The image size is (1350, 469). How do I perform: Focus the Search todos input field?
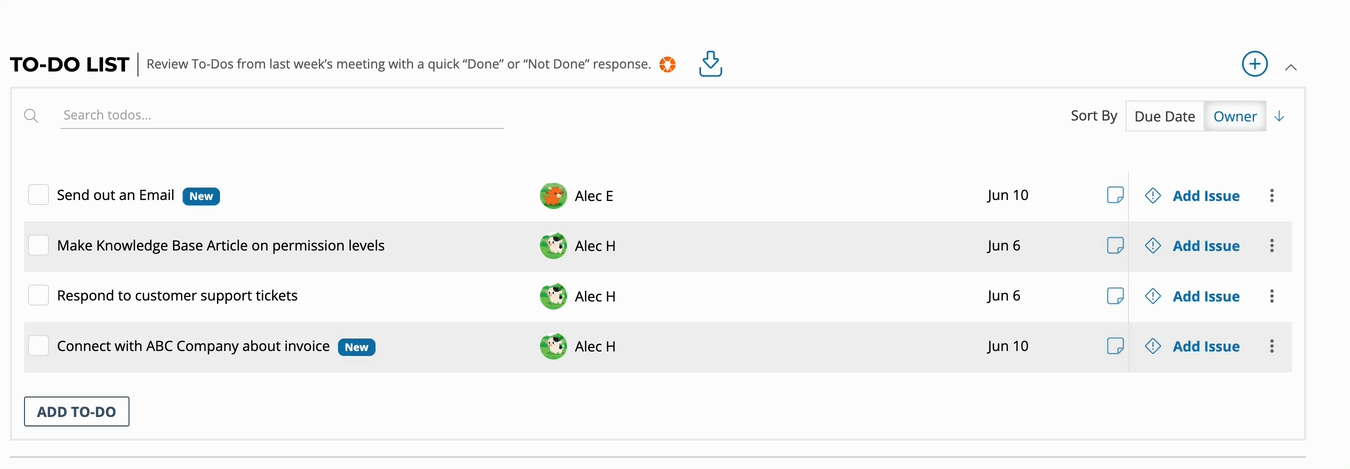(282, 115)
